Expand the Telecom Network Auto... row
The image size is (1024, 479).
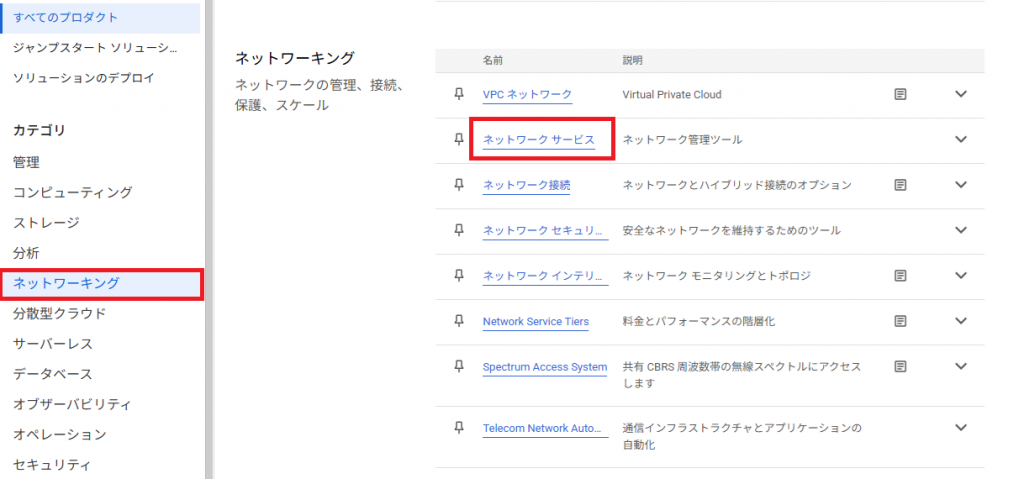[x=961, y=427]
